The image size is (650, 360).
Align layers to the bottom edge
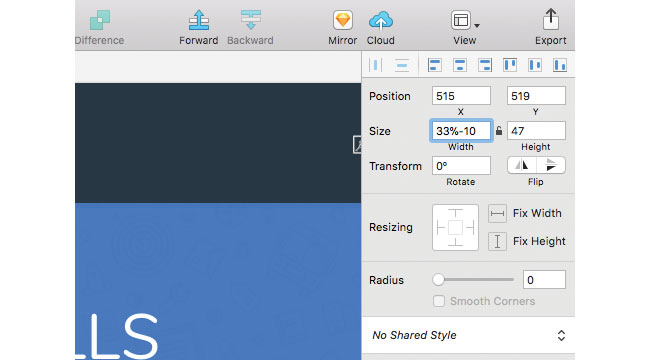click(560, 65)
